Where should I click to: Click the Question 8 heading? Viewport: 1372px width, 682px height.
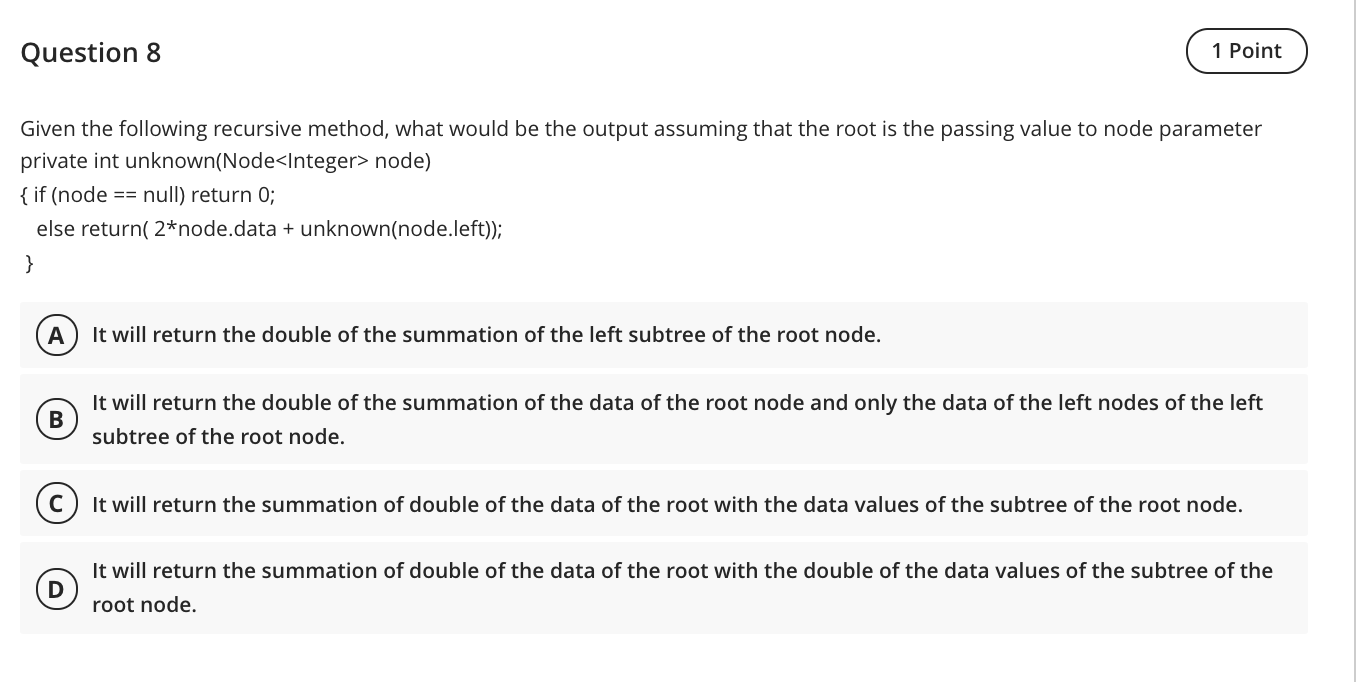tap(90, 52)
